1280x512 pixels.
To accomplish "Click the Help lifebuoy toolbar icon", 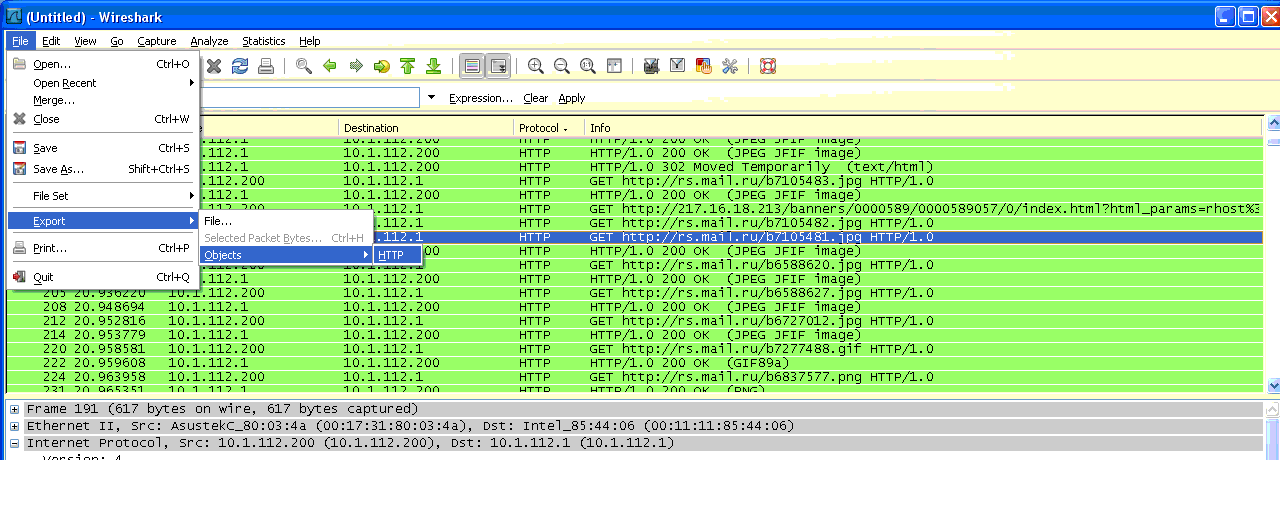I will pos(767,66).
